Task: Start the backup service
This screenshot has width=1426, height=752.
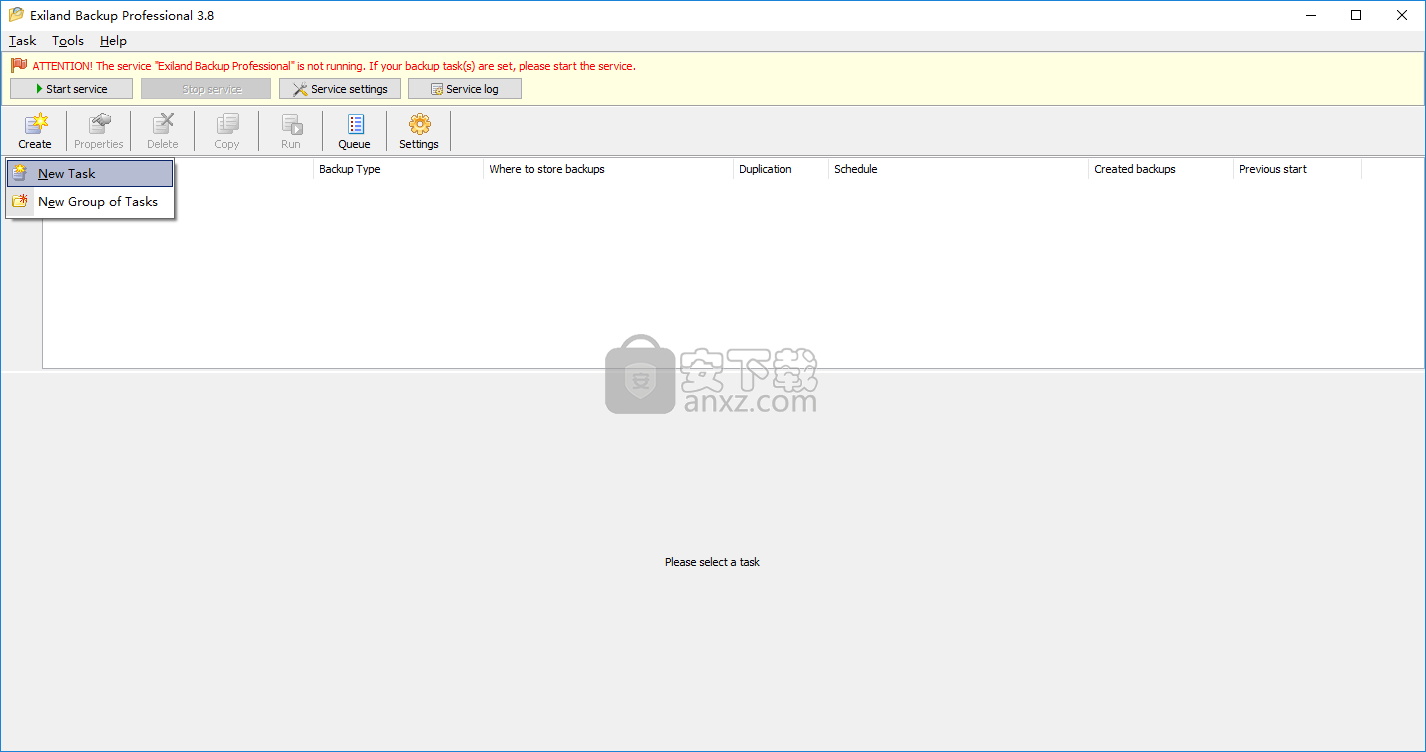Action: [x=71, y=89]
